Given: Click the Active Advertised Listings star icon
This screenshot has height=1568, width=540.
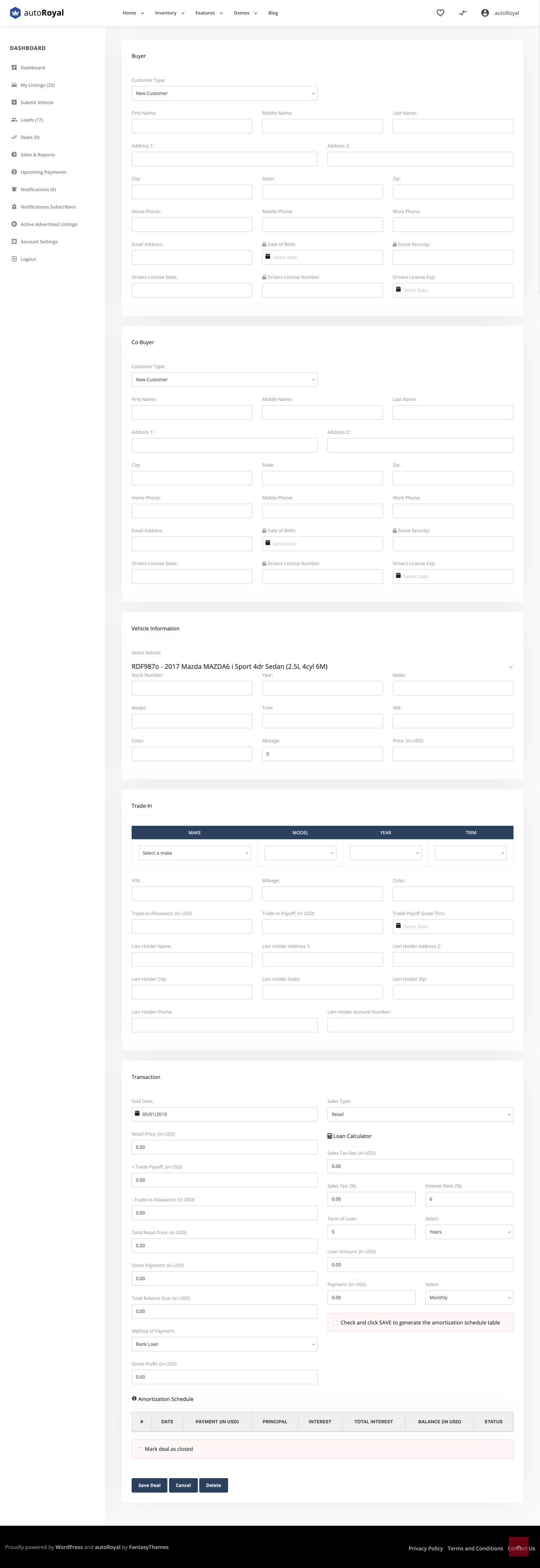Looking at the screenshot, I should click(14, 224).
